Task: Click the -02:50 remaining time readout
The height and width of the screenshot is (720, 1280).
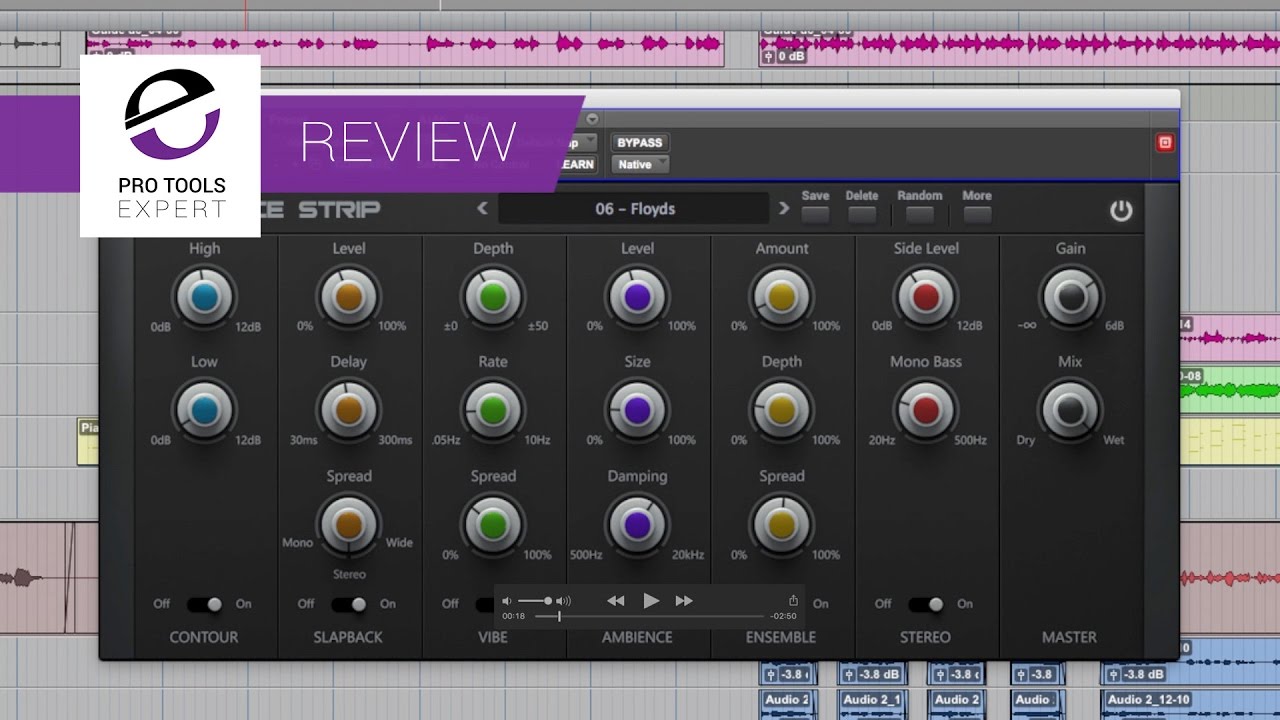Action: click(784, 617)
